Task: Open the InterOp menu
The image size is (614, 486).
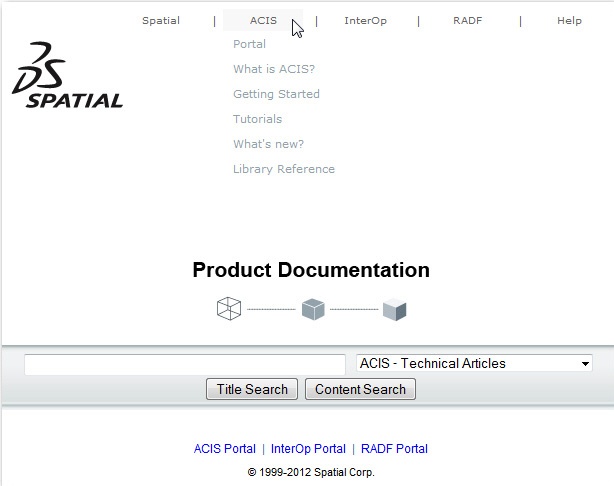Action: (x=365, y=21)
